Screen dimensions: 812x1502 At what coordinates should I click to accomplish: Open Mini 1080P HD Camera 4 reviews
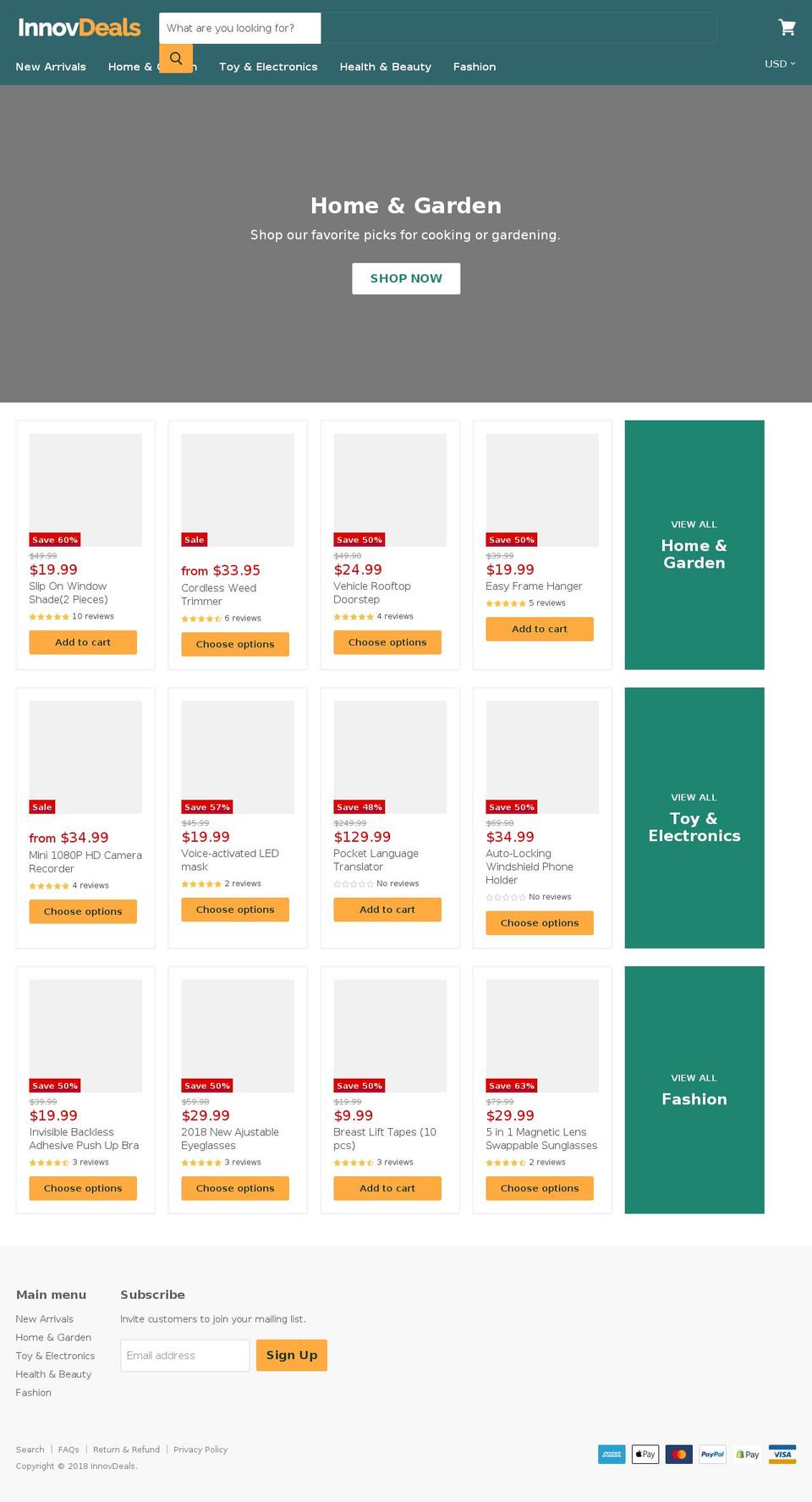tap(91, 886)
